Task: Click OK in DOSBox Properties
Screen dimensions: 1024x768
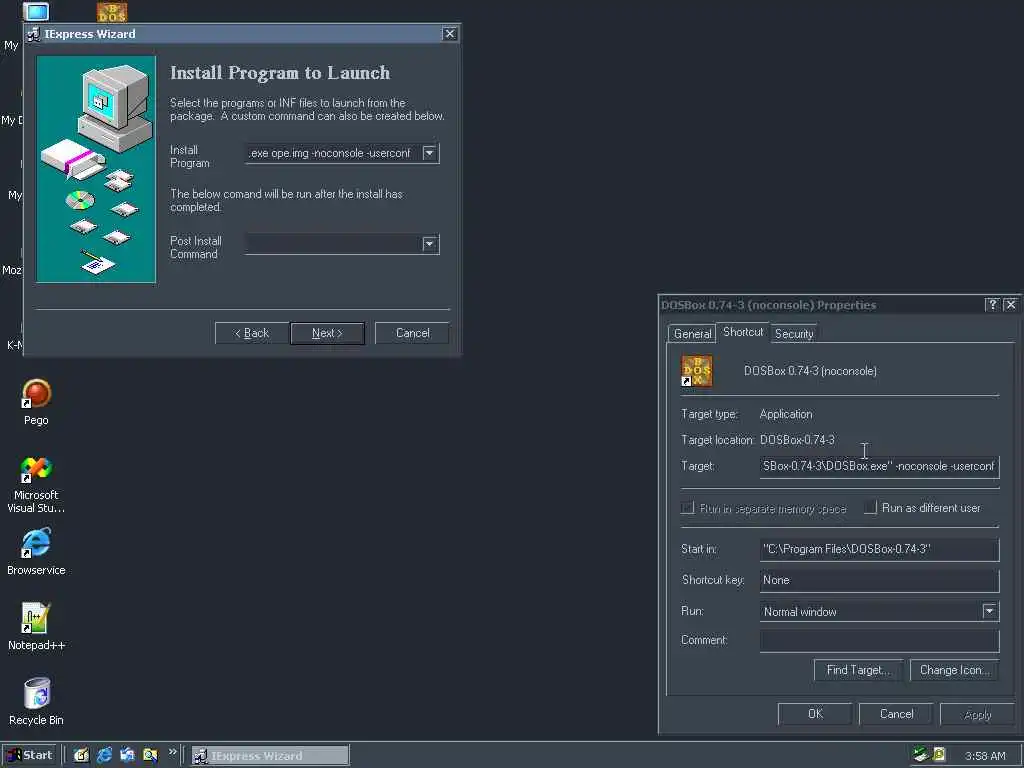Action: [x=815, y=714]
